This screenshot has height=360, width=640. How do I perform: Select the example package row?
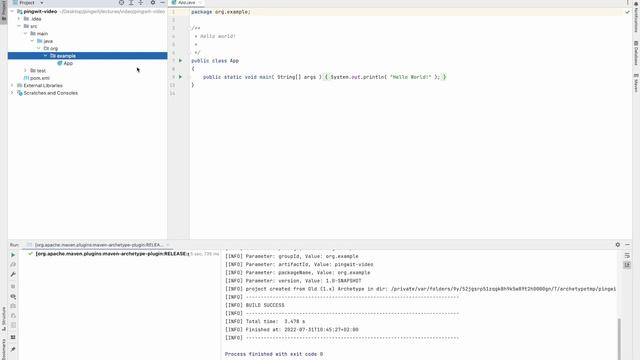click(87, 56)
